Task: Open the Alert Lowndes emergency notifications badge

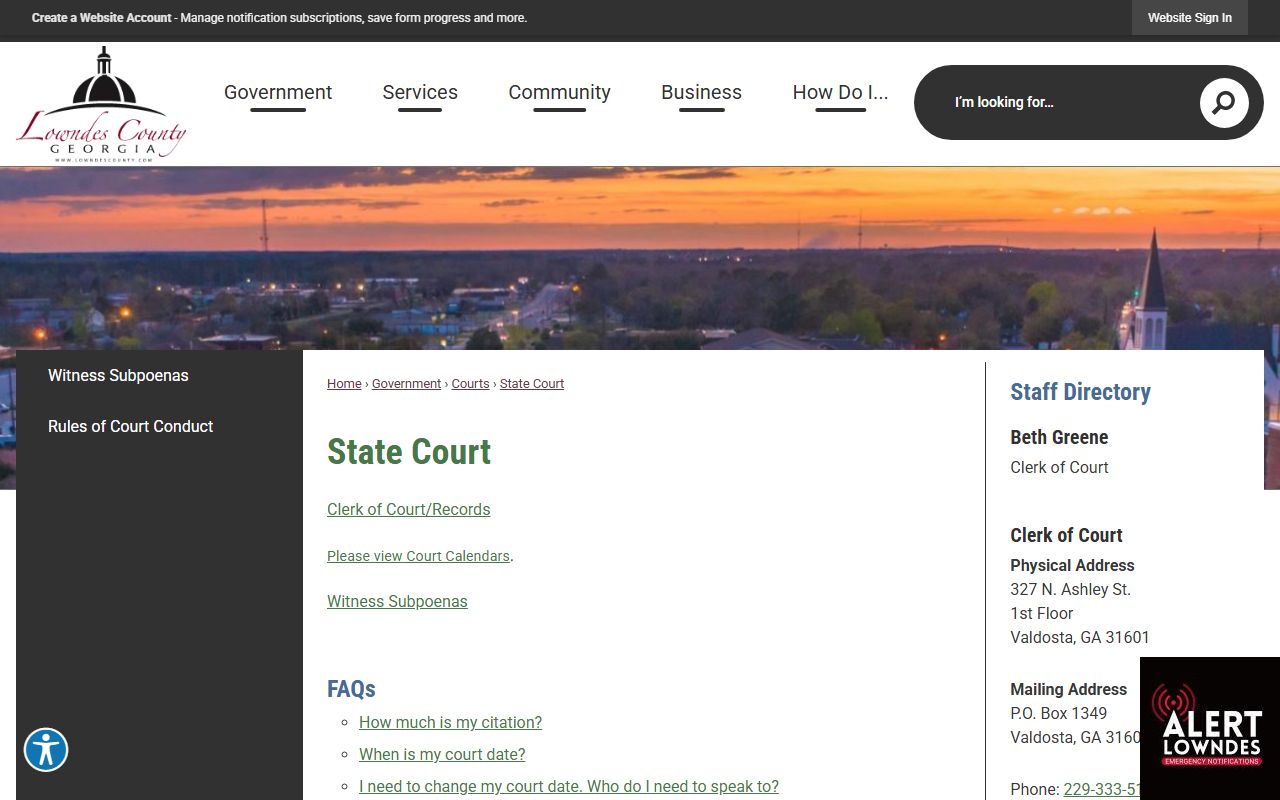Action: (x=1210, y=728)
